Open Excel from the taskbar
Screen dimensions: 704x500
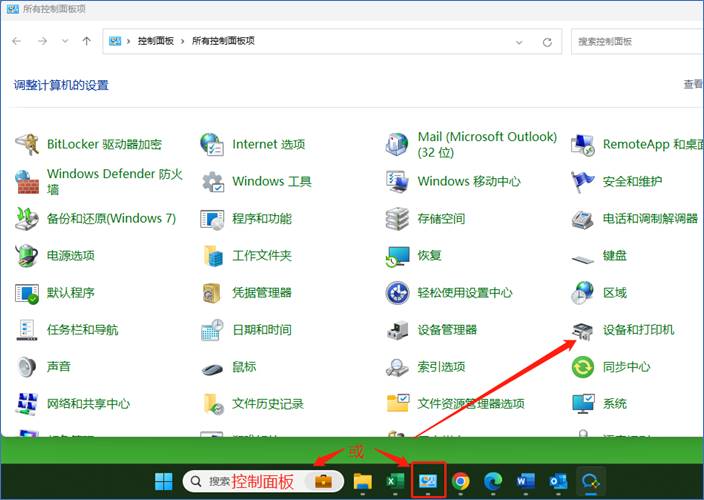[x=395, y=482]
